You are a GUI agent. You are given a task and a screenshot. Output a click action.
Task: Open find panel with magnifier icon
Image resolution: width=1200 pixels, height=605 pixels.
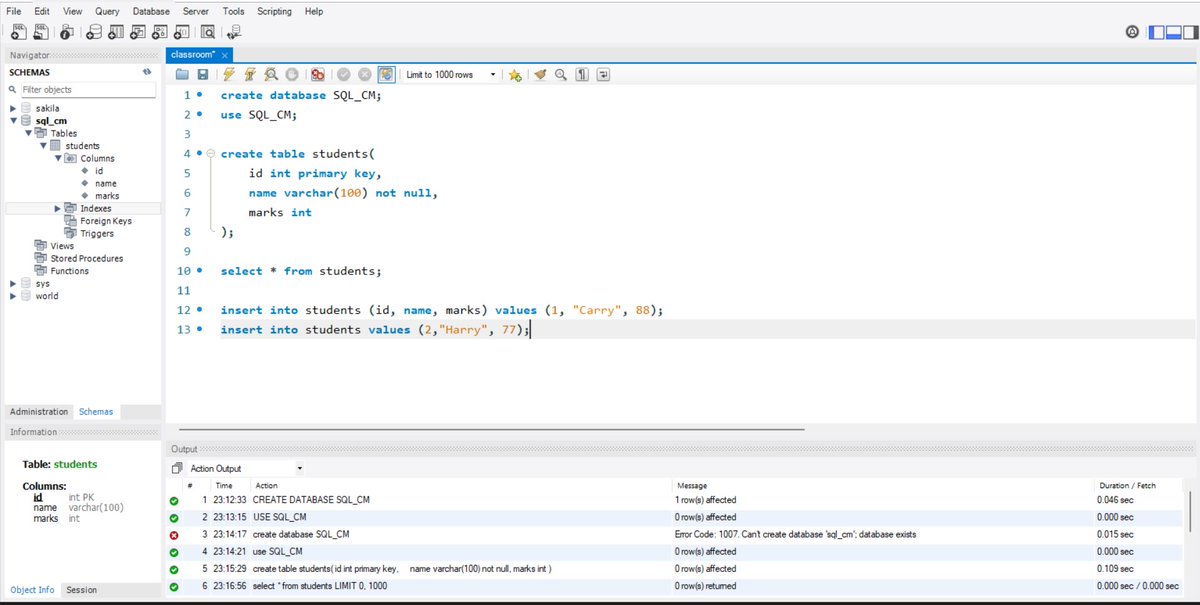pos(561,75)
